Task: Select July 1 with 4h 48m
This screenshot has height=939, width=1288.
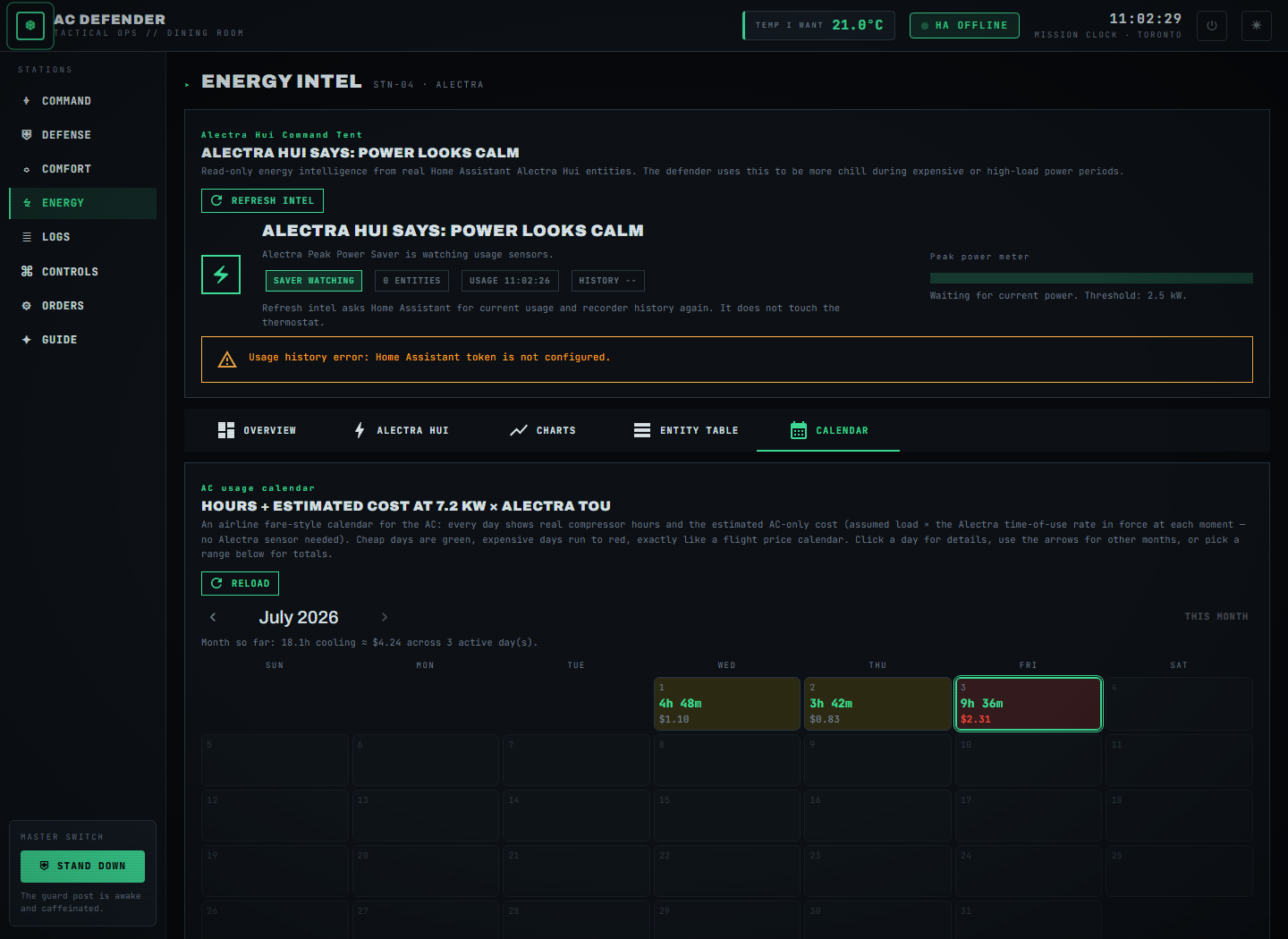Action: point(727,704)
